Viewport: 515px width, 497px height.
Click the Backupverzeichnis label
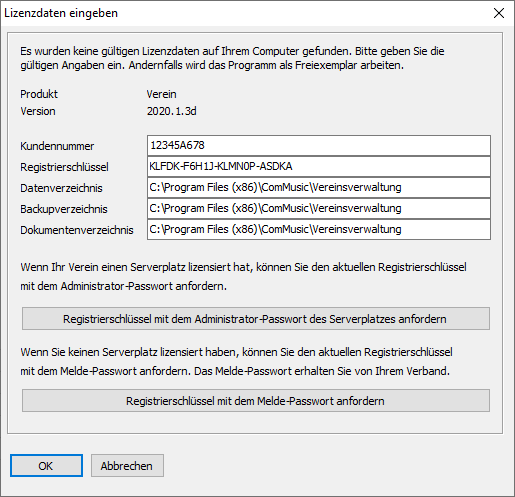[x=64, y=209]
